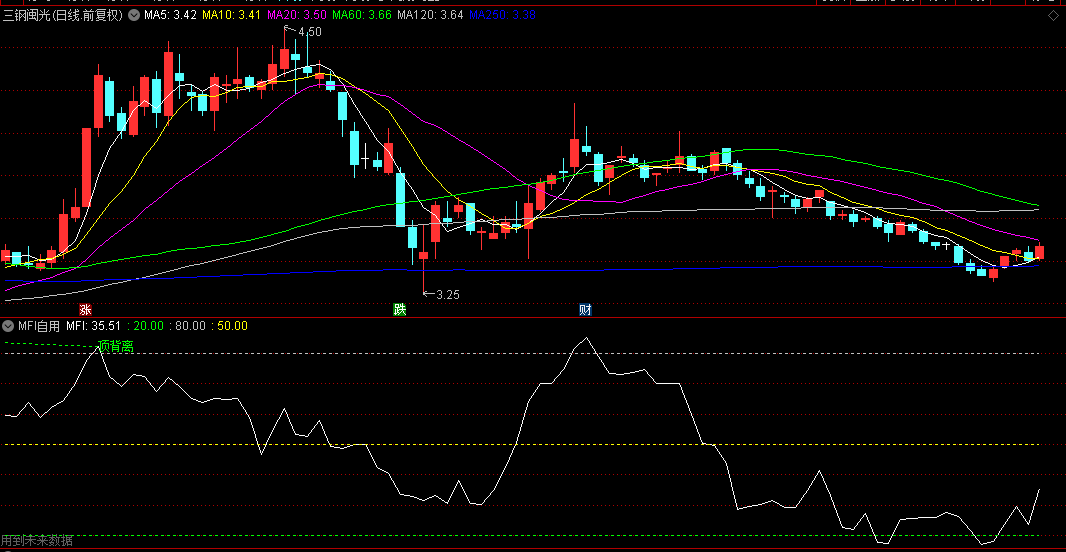
Task: Click the yellow MA10: 3.41 label
Action: [232, 14]
